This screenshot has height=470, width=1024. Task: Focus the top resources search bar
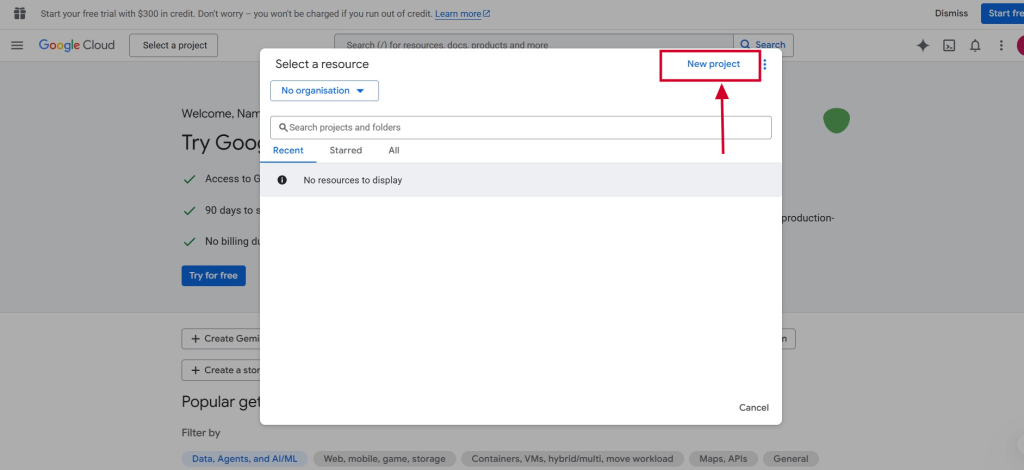534,45
